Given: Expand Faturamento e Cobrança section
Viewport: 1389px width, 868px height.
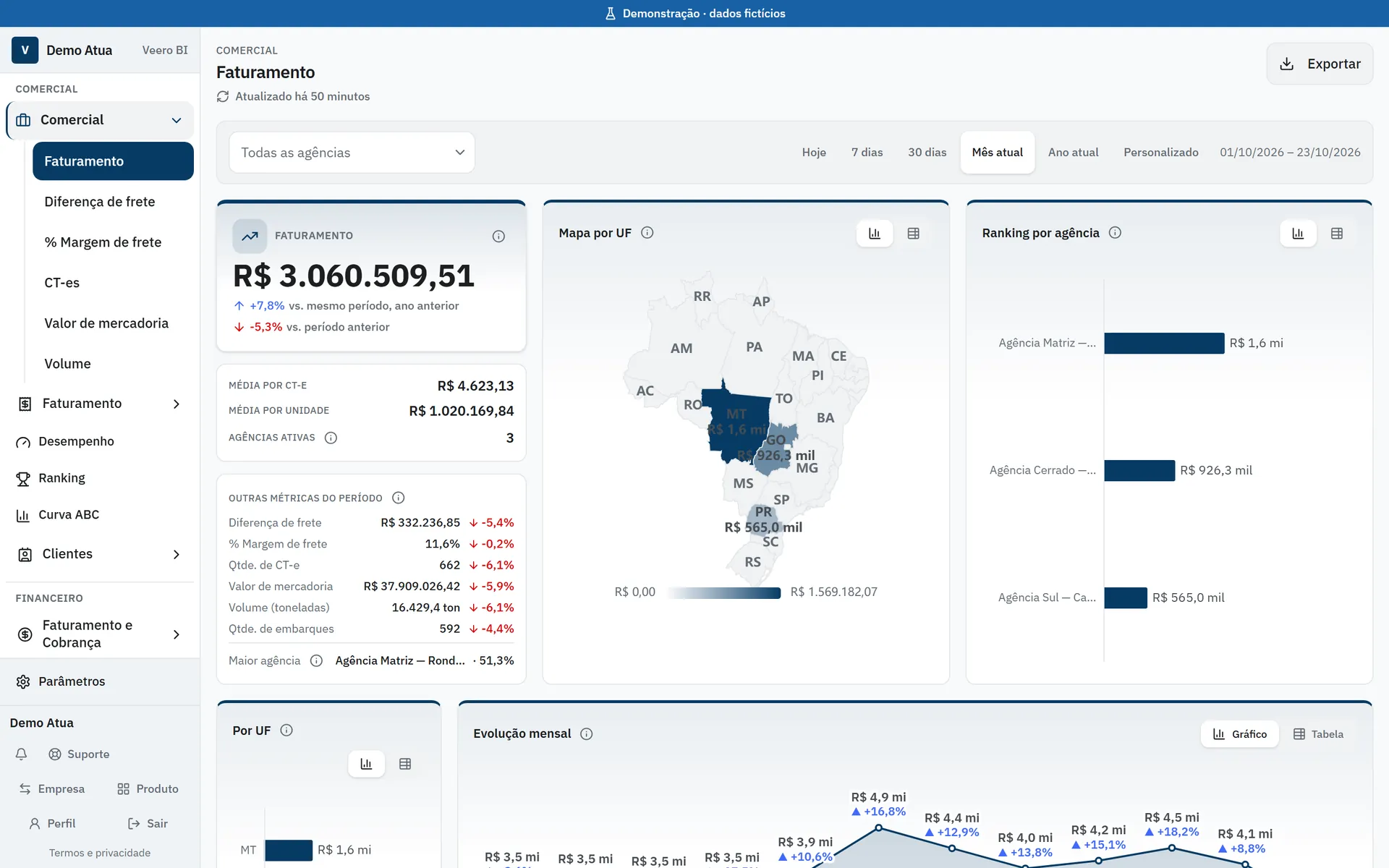Looking at the screenshot, I should [177, 634].
